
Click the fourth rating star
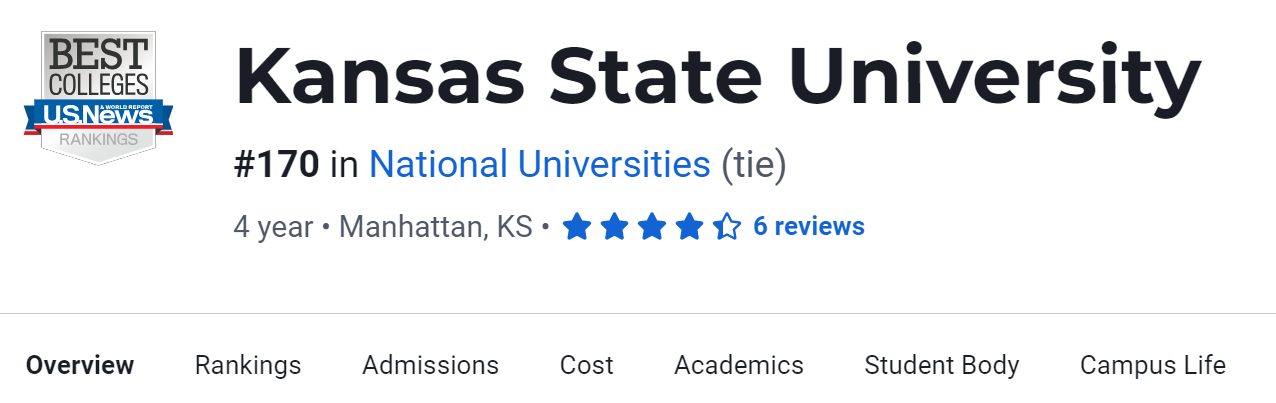[689, 228]
